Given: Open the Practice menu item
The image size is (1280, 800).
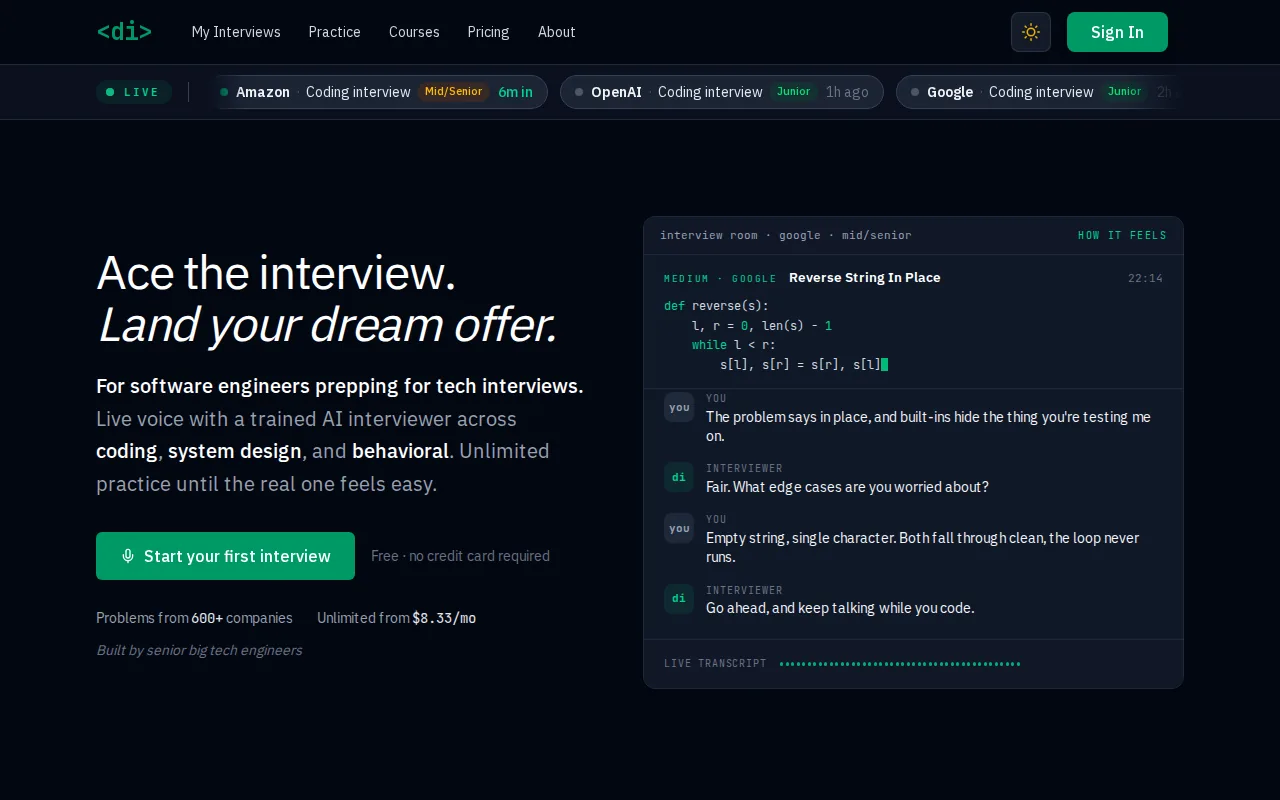Looking at the screenshot, I should pos(335,32).
